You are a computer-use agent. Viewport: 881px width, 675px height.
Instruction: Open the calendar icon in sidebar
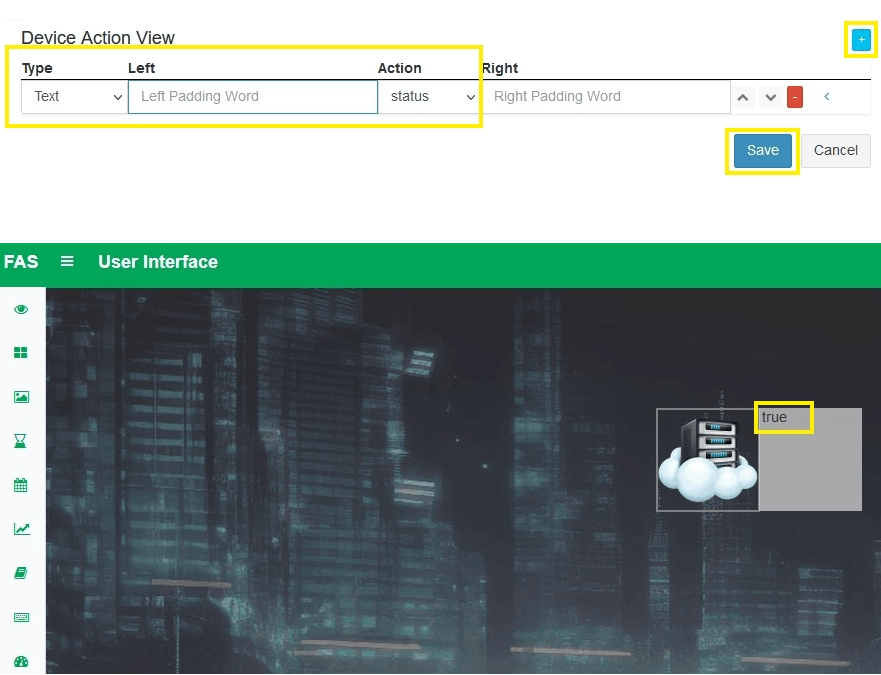click(x=21, y=485)
